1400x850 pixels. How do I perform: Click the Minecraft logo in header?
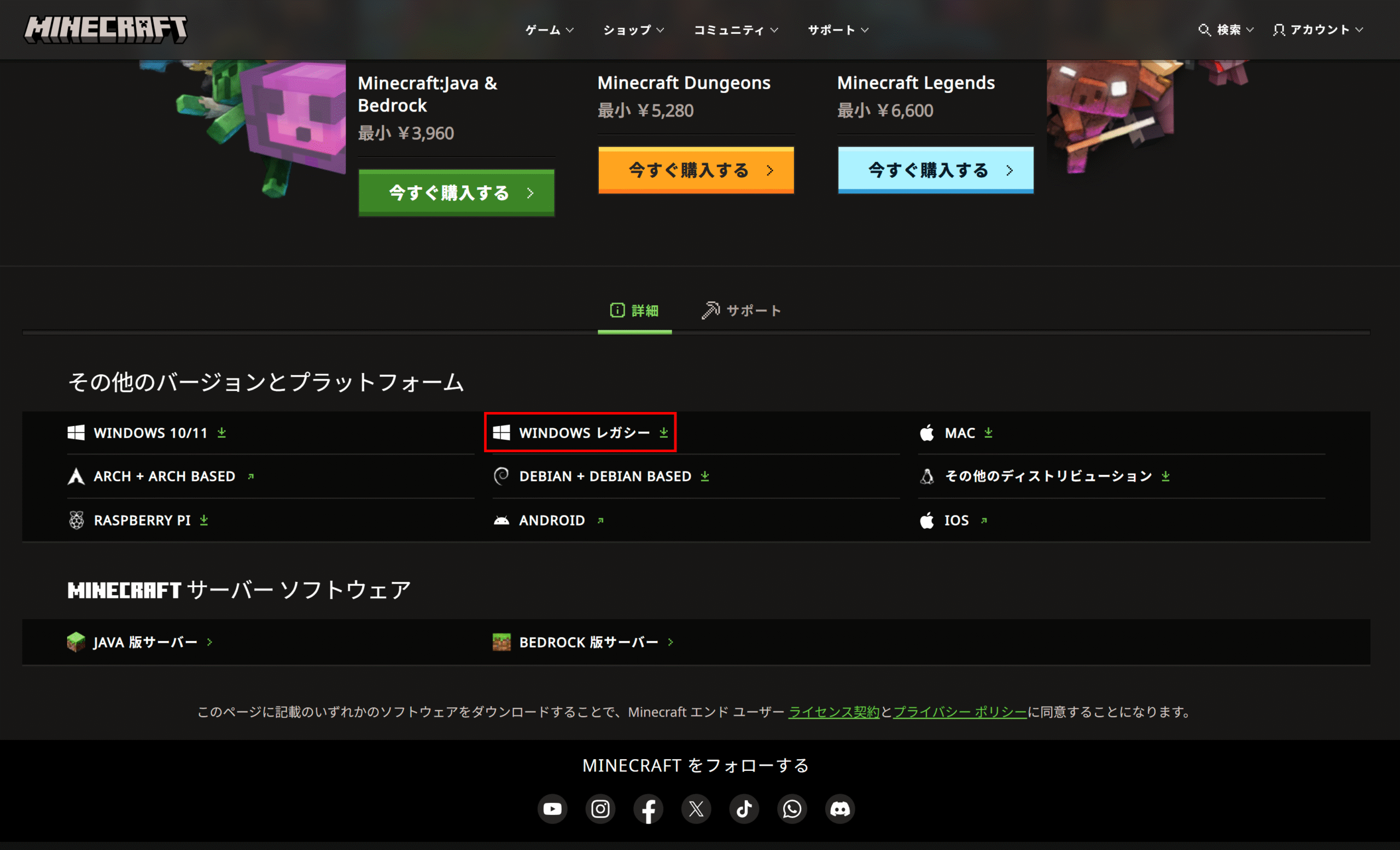pos(106,30)
